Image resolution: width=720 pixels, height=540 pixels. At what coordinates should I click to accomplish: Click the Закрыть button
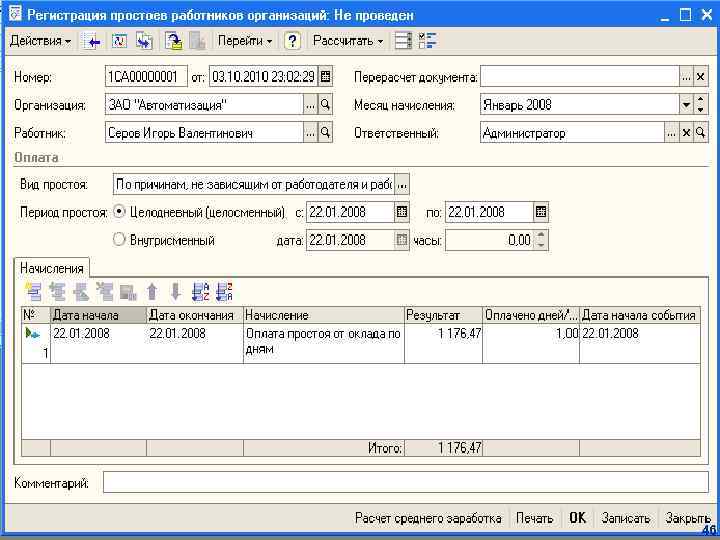[688, 518]
